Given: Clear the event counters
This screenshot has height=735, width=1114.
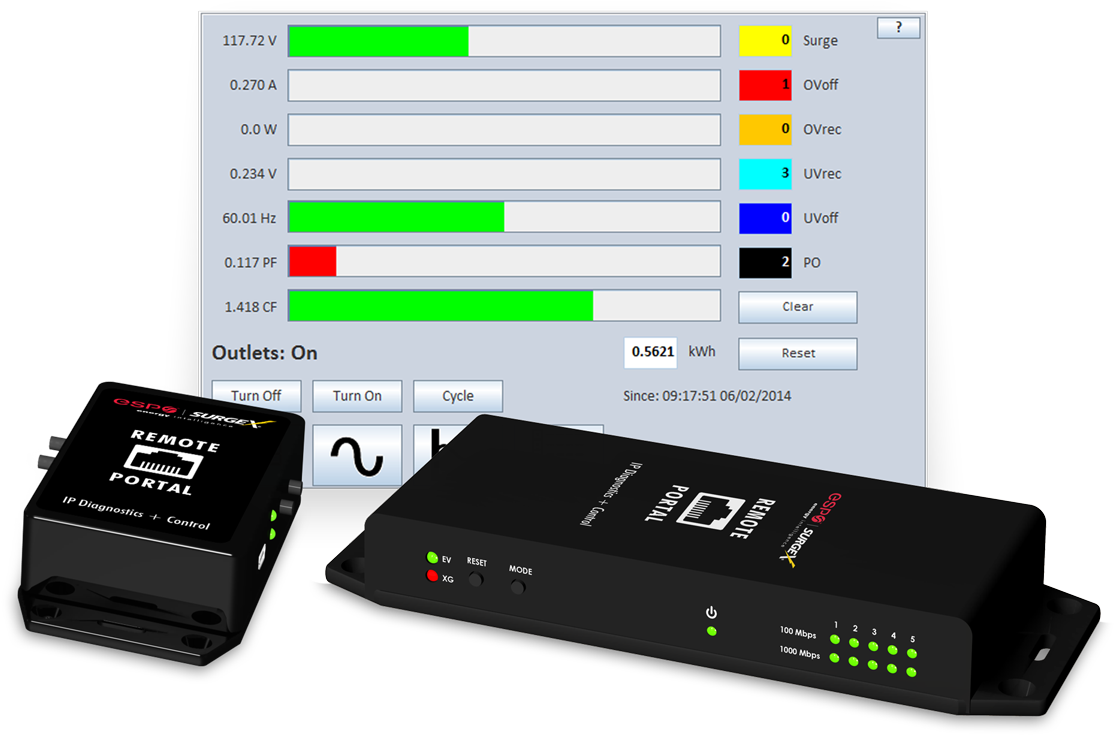Looking at the screenshot, I should pyautogui.click(x=797, y=306).
